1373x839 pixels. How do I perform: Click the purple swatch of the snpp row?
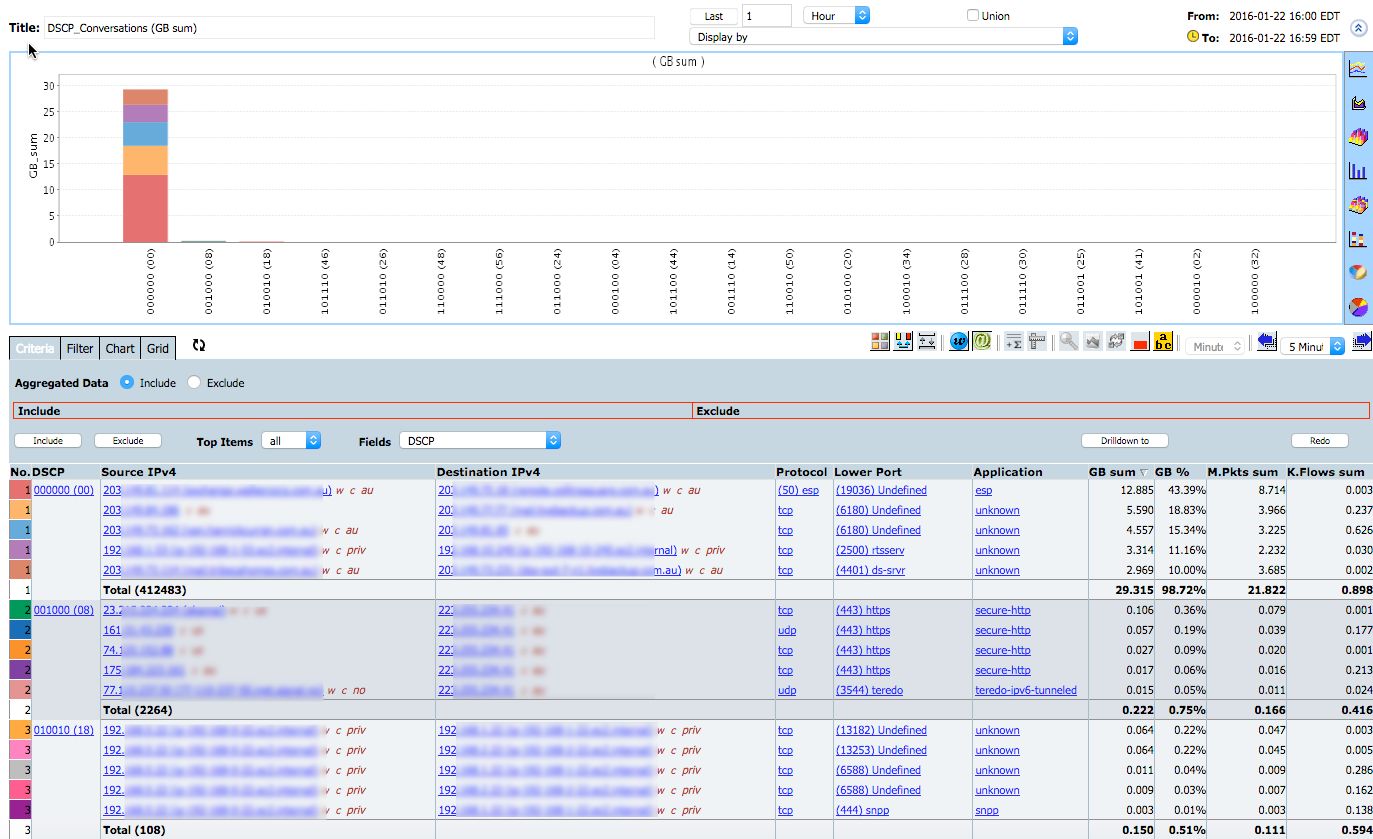[20, 810]
